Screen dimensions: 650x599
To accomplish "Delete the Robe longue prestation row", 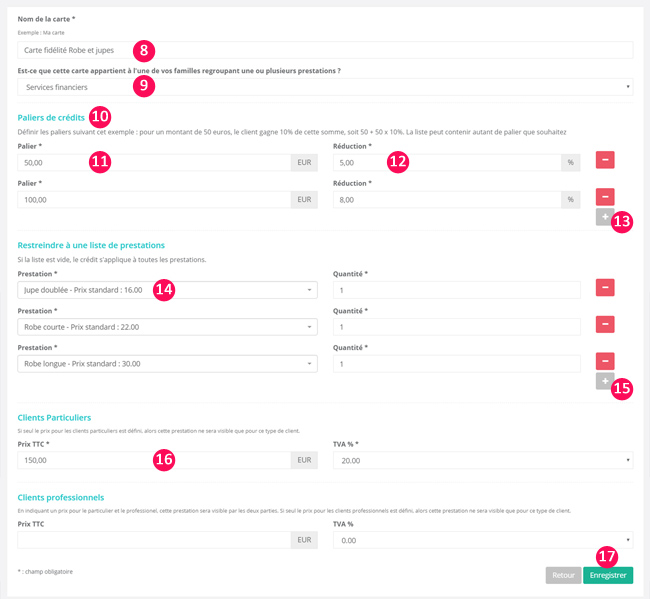I will [x=605, y=361].
